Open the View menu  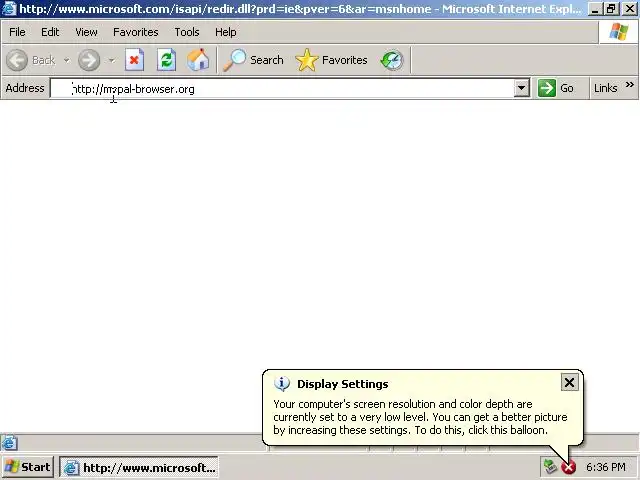86,32
